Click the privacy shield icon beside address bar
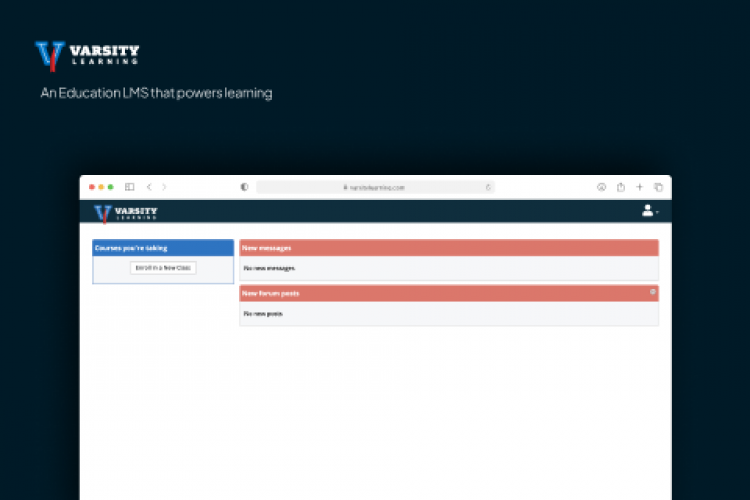This screenshot has width=750, height=500. click(244, 187)
